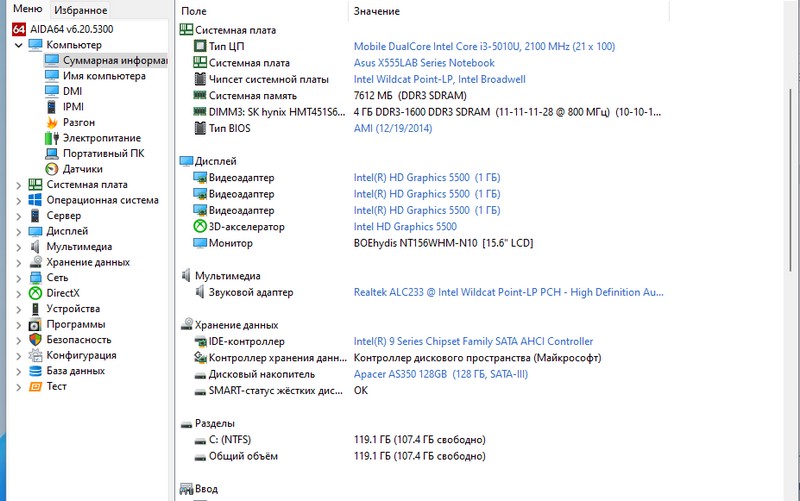Expand the Системная плата tree node
Screen dimensions: 800x501
(18, 185)
